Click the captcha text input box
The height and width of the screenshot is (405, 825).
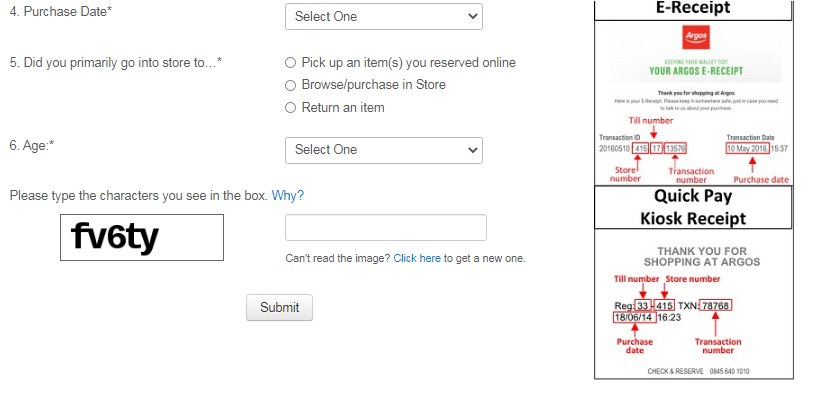coord(385,228)
